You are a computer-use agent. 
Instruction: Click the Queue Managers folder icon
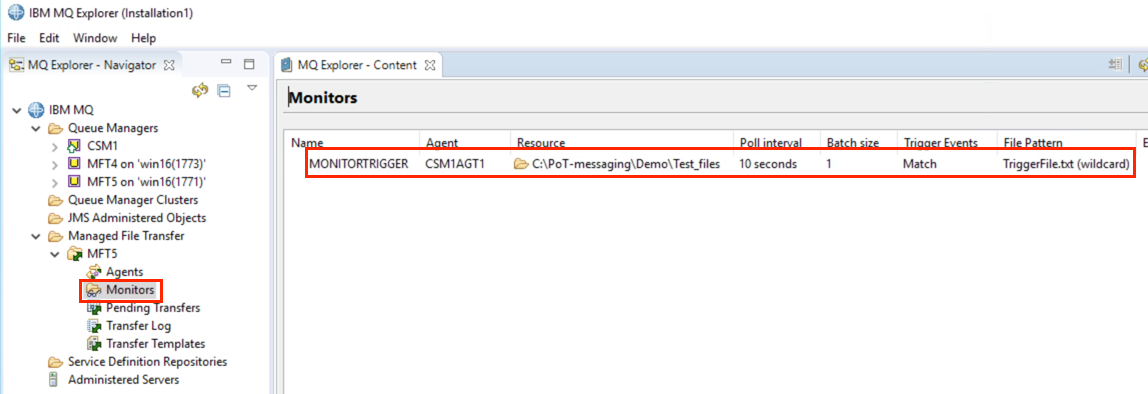55,128
